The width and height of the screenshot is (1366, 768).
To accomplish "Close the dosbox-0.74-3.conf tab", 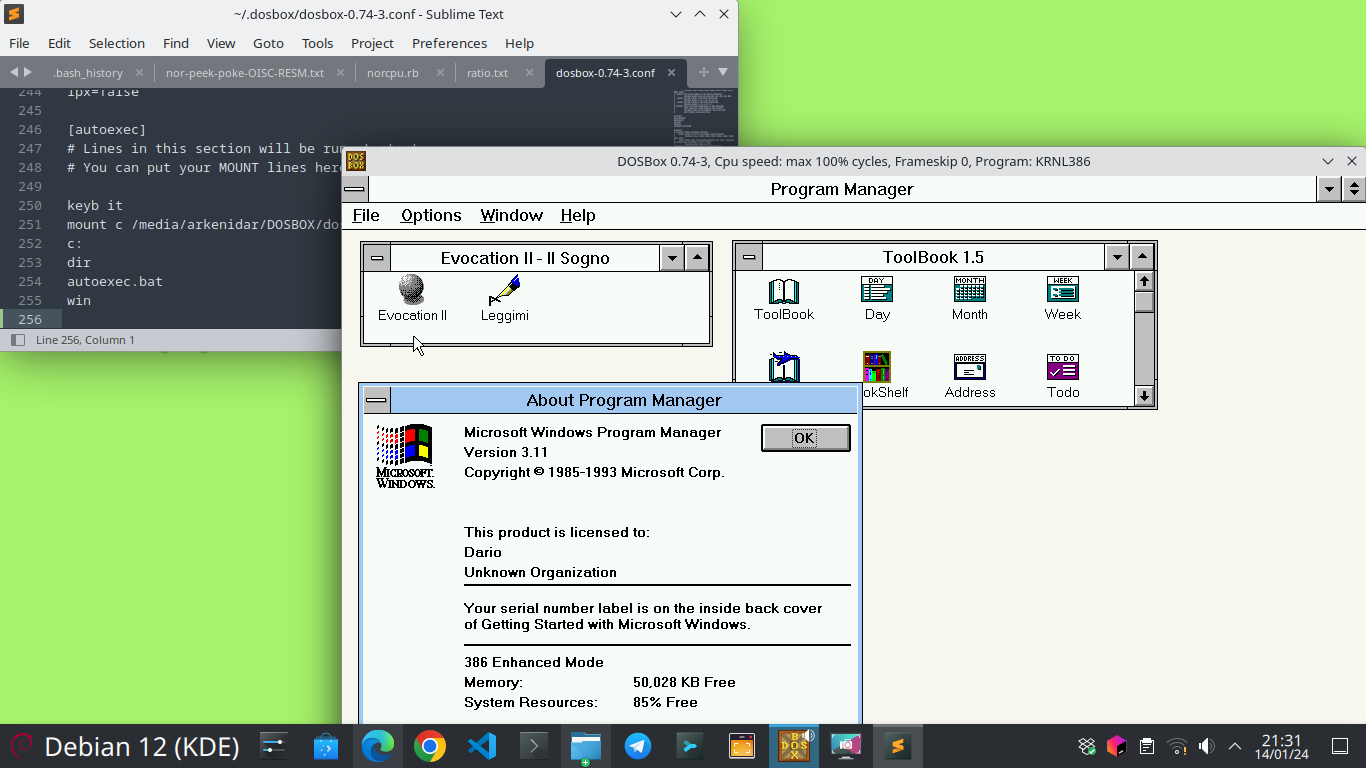I will click(x=673, y=73).
